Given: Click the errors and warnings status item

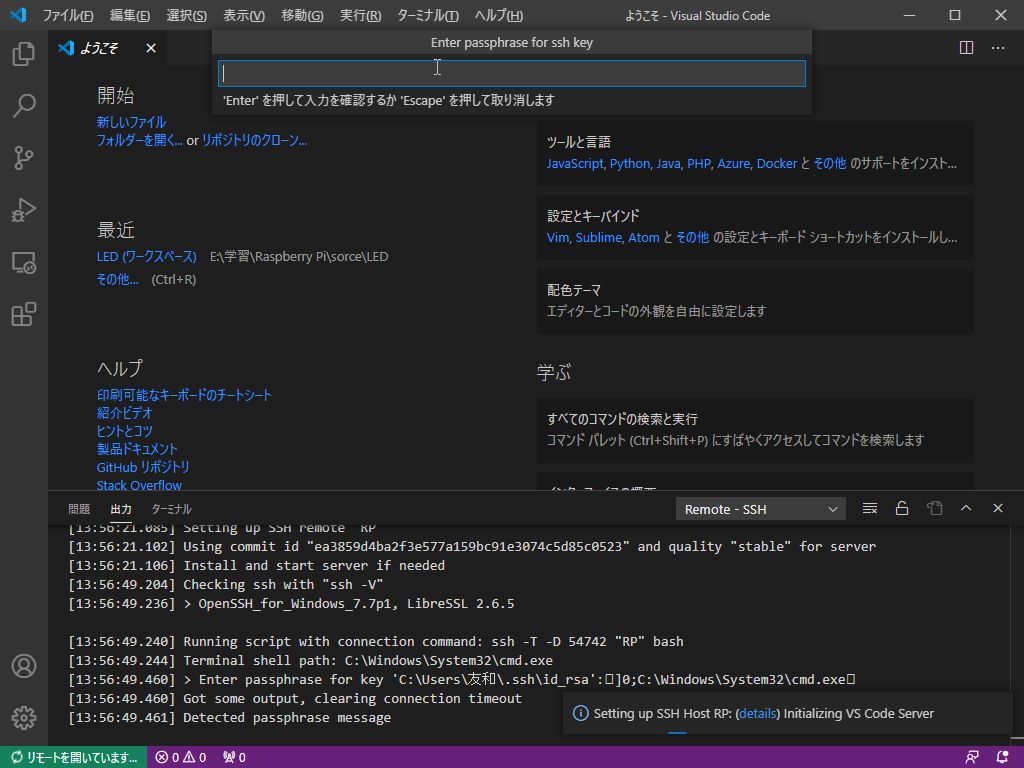Looking at the screenshot, I should click(181, 757).
